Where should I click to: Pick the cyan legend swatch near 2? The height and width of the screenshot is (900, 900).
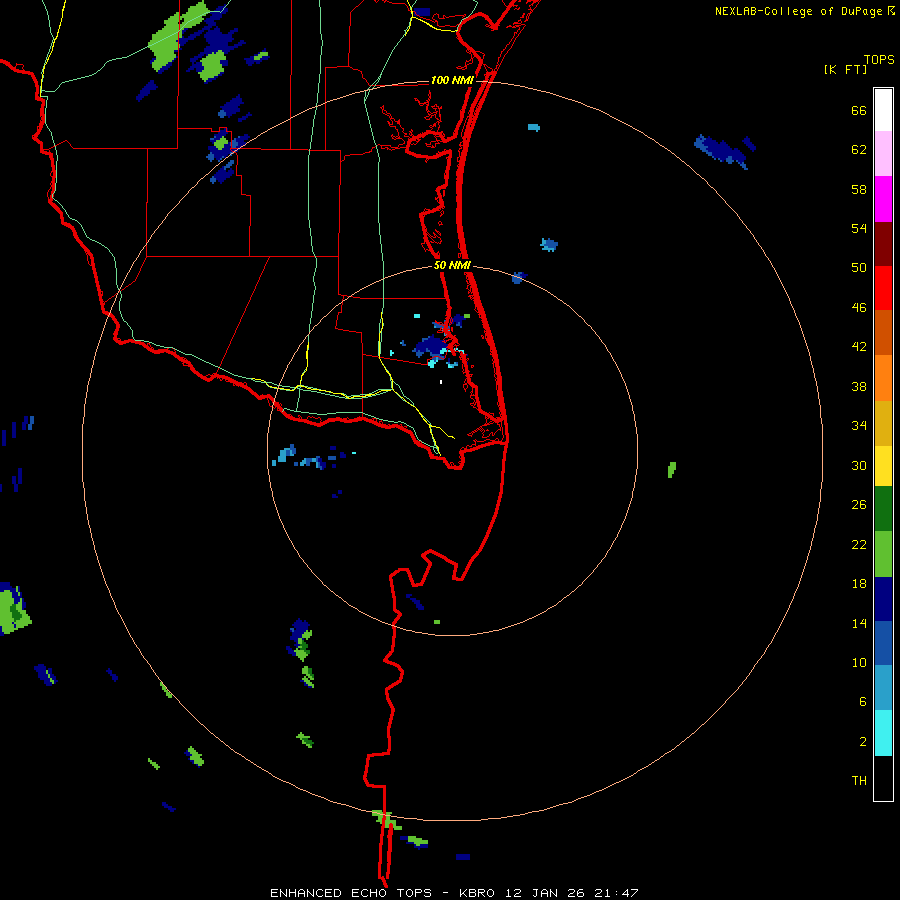coord(883,733)
